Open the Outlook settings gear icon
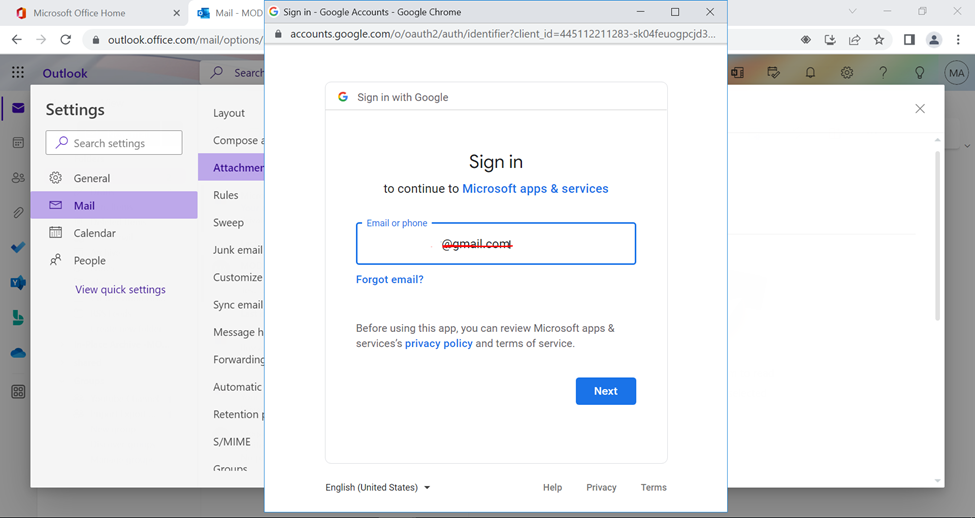 (x=847, y=73)
